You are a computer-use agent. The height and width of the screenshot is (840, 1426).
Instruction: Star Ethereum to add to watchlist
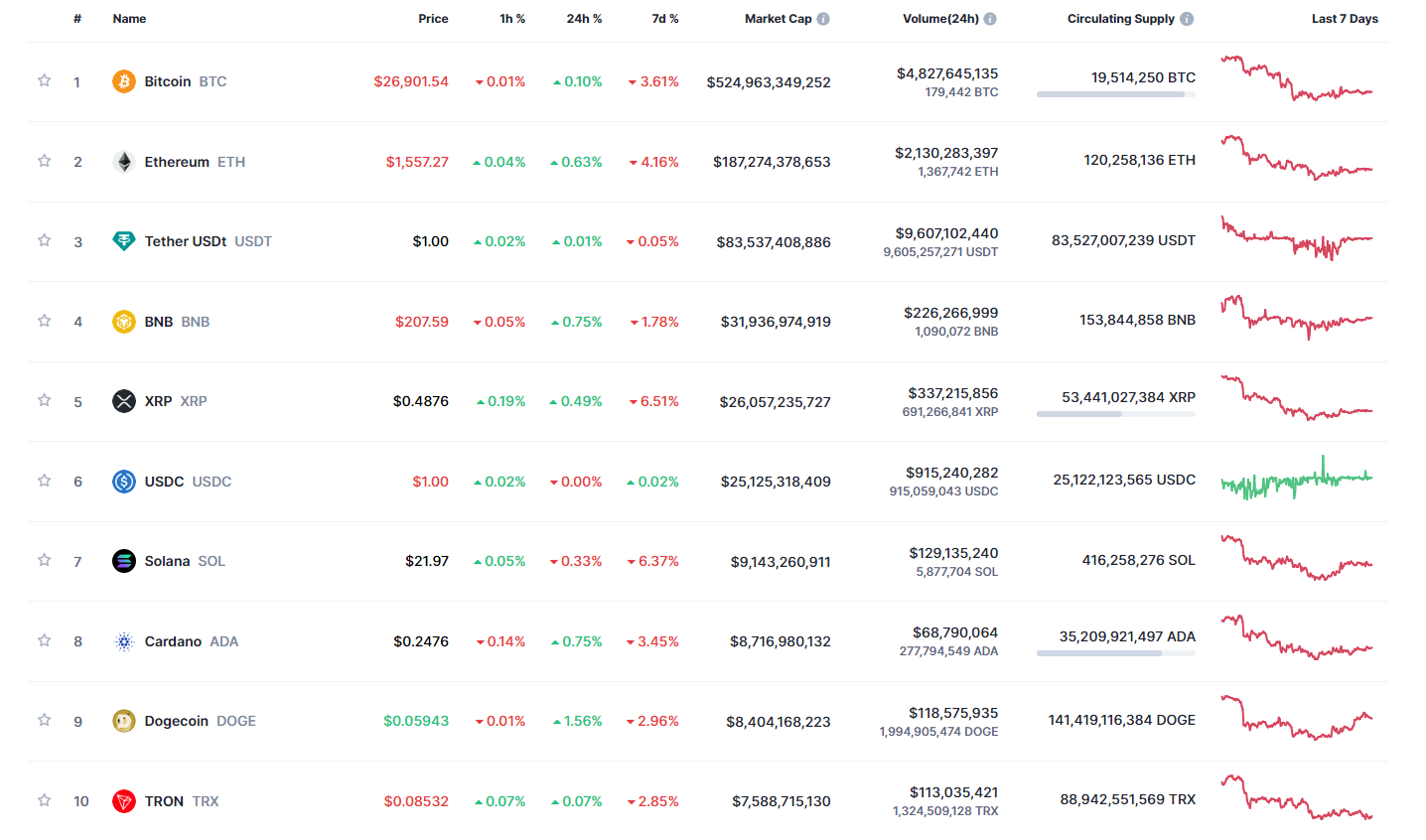click(x=45, y=161)
